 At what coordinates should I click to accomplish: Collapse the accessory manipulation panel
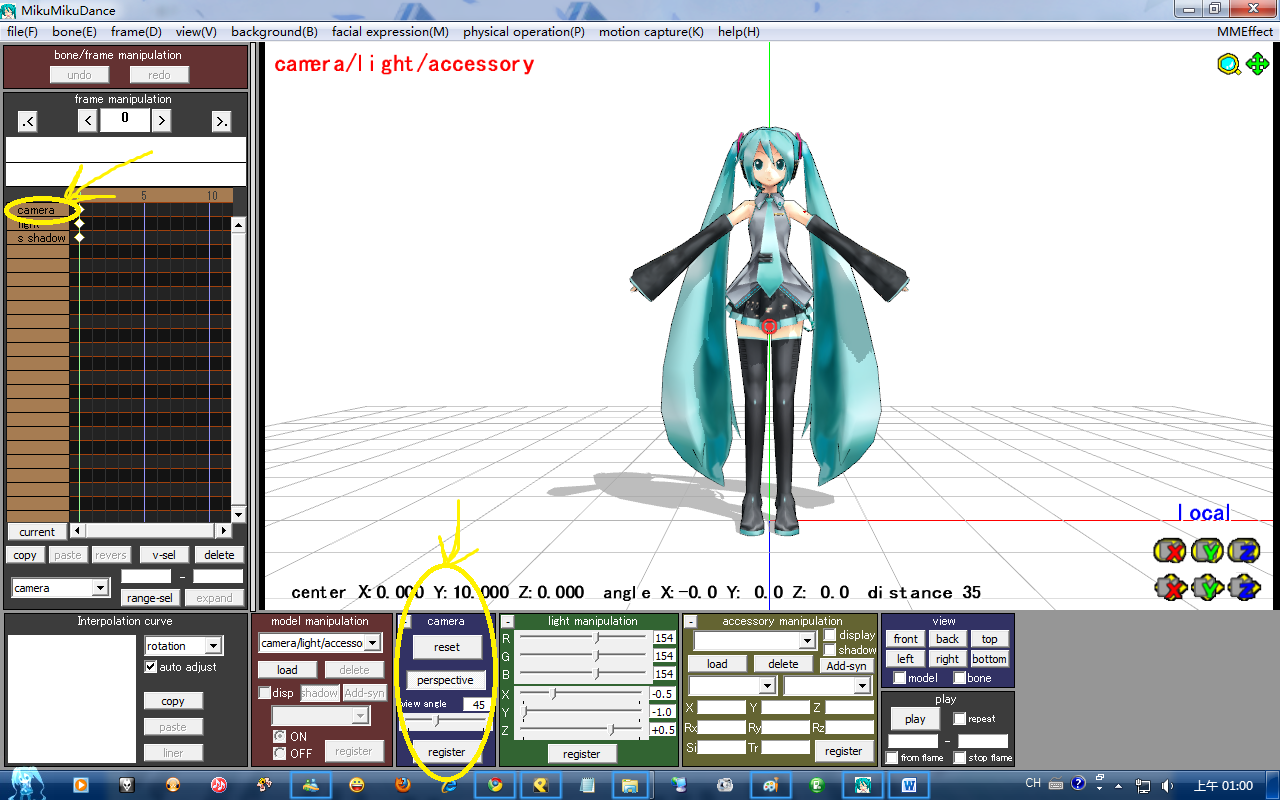[690, 622]
